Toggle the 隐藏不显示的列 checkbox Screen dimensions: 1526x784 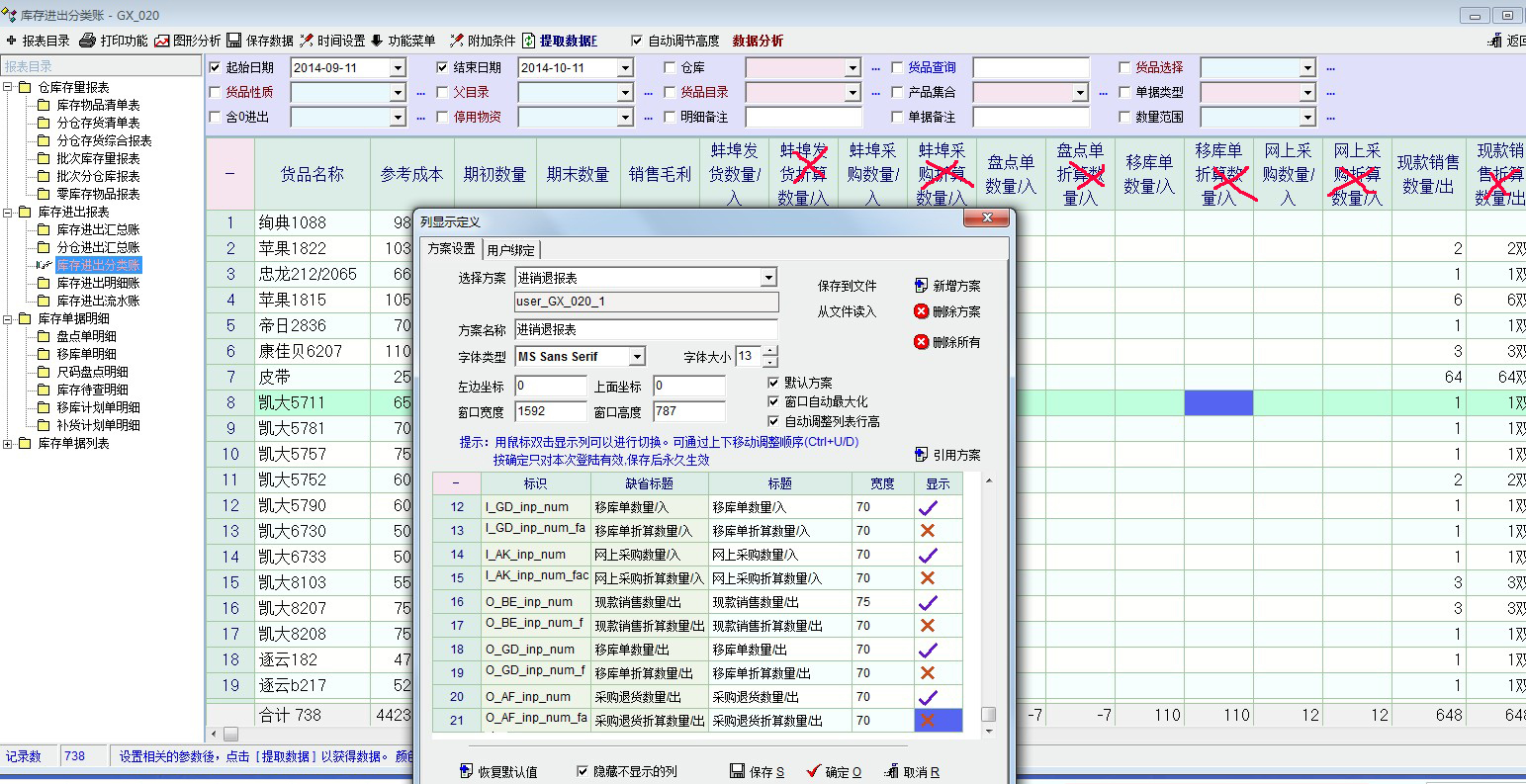(x=583, y=771)
